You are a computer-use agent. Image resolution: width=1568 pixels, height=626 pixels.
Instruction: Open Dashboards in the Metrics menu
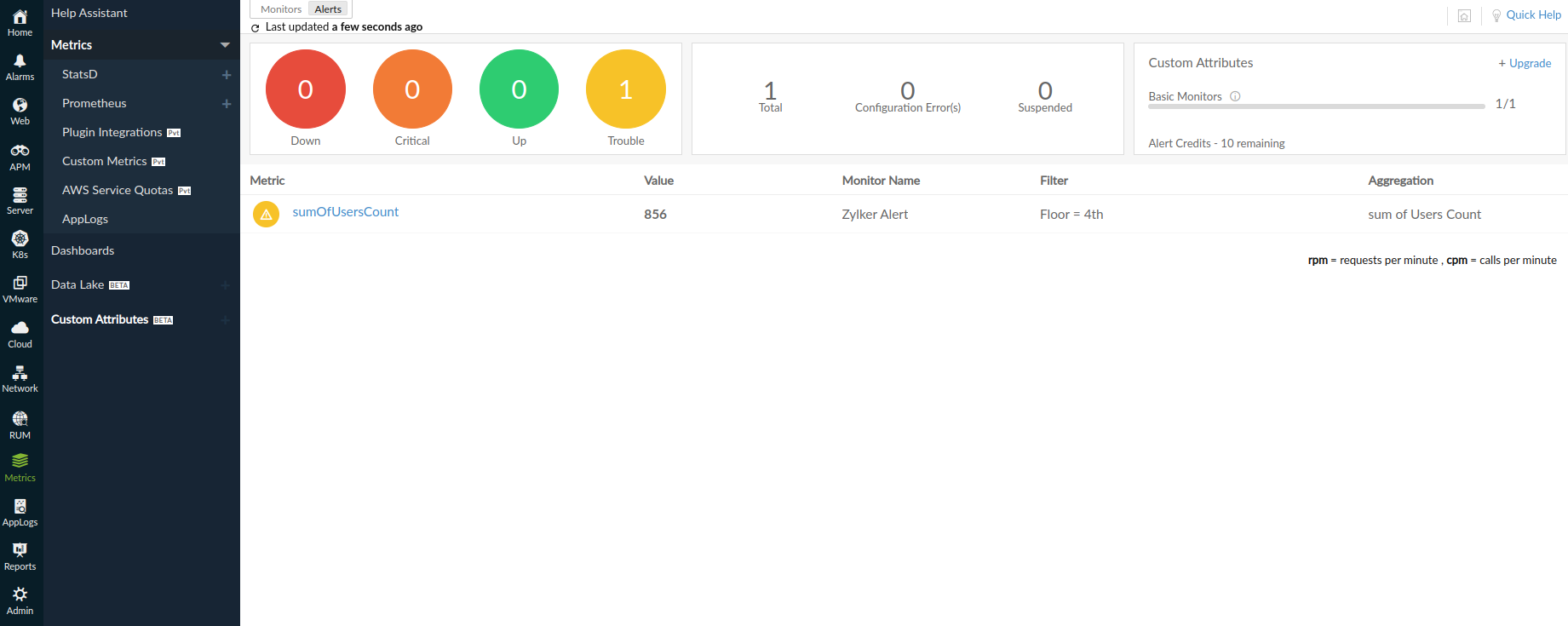(x=83, y=250)
